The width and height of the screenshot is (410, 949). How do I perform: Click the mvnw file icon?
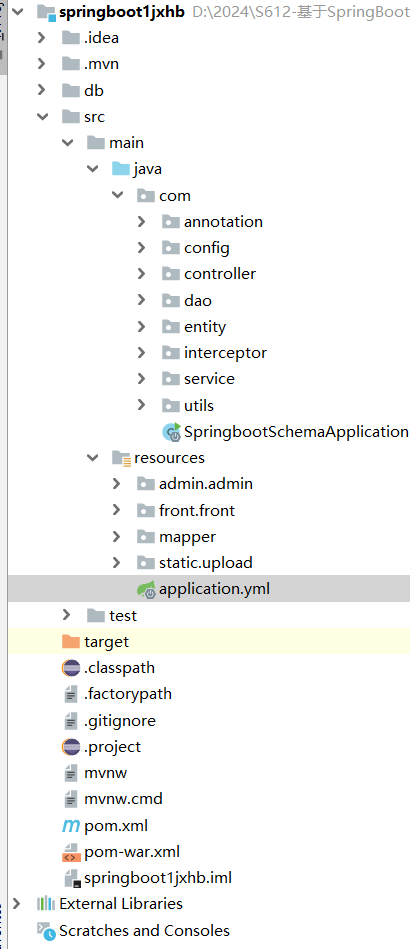[x=71, y=773]
